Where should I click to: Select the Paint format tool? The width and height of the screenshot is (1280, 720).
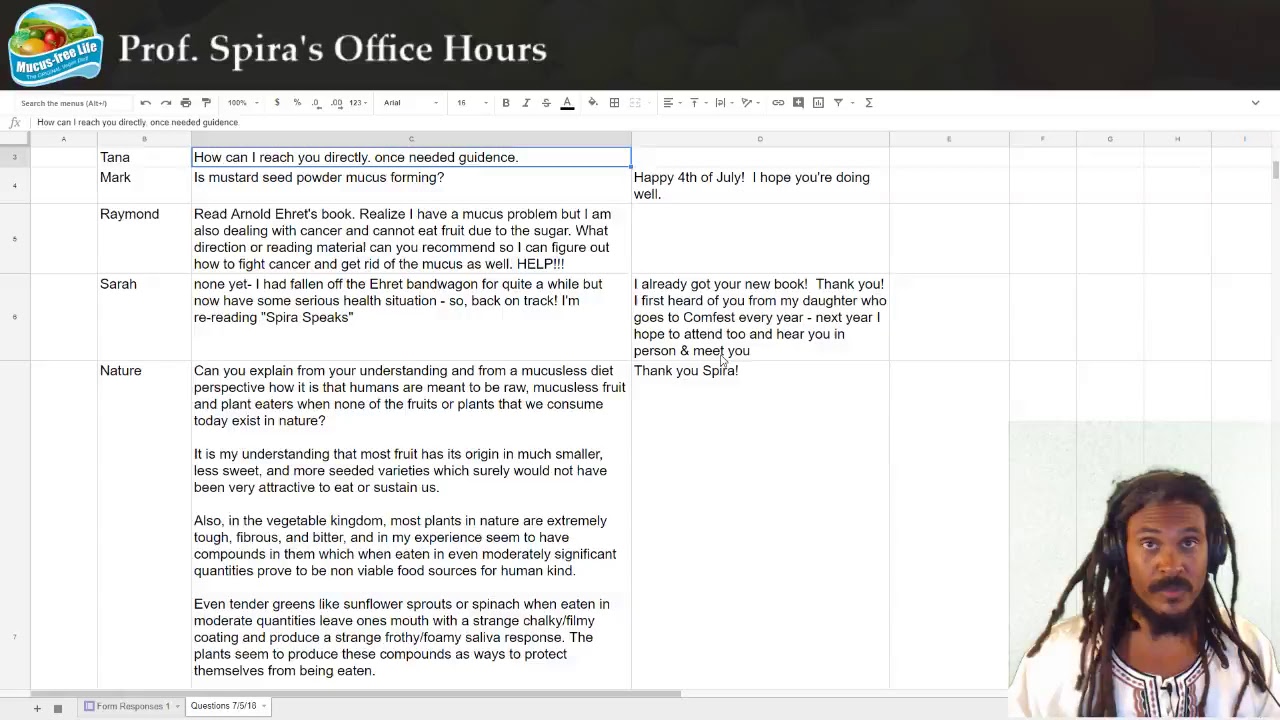click(x=206, y=103)
